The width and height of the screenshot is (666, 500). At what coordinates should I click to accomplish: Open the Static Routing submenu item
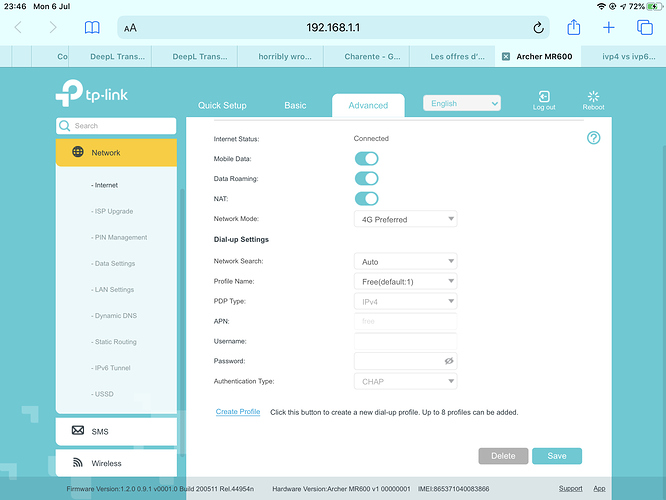(x=114, y=342)
